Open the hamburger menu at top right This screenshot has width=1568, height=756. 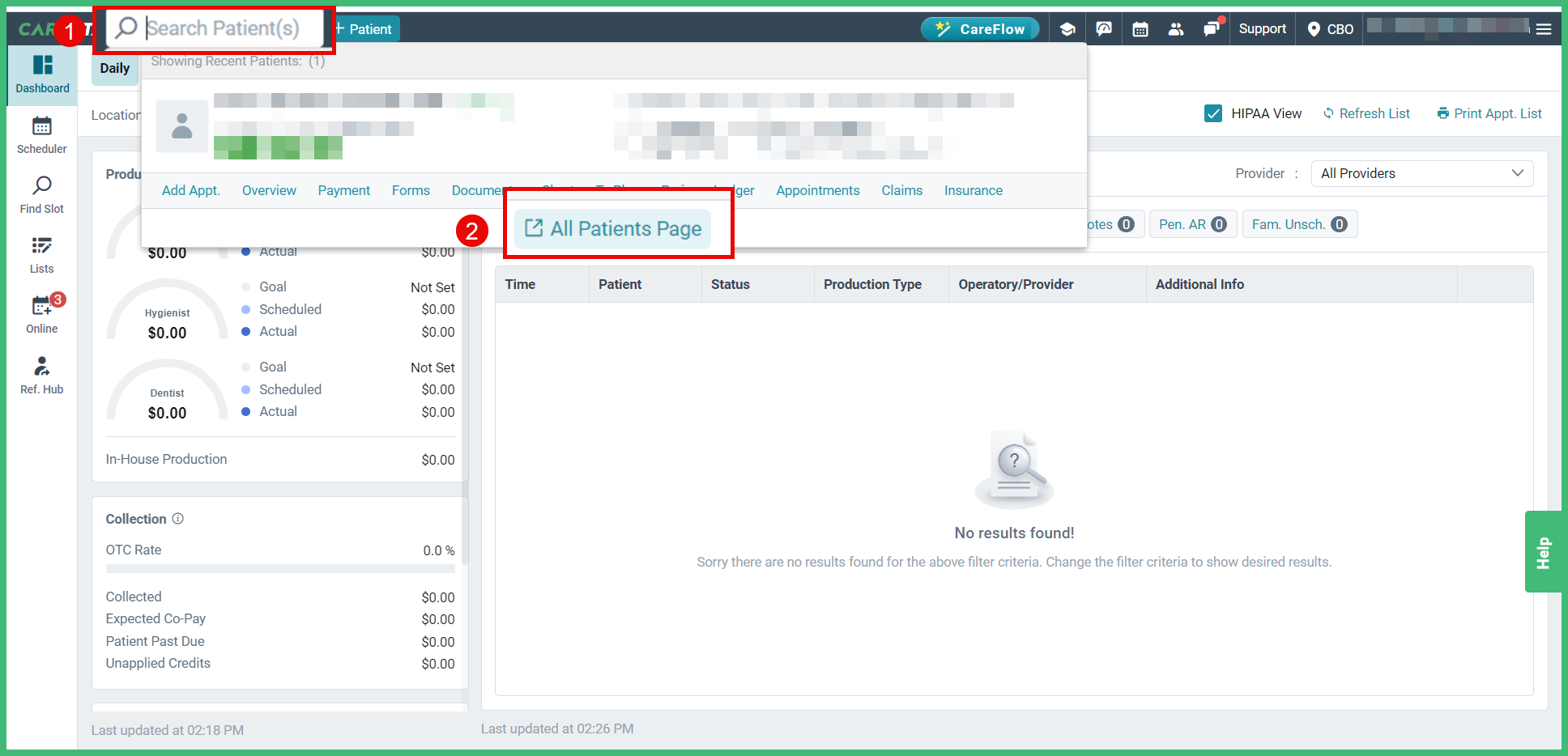(x=1543, y=28)
